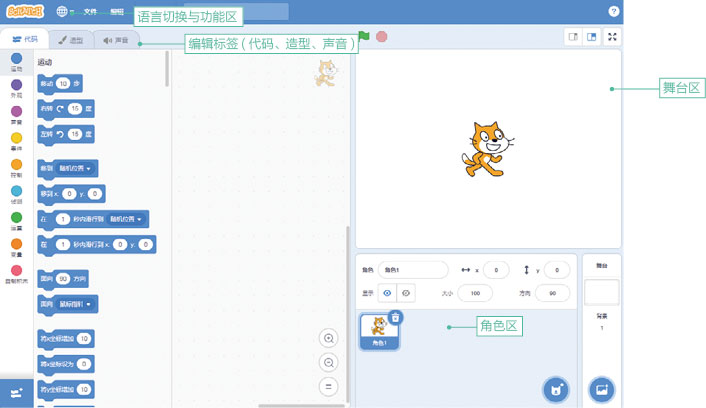The image size is (706, 408).
Task: Hide the sprite with crossed-eye icon
Action: [x=406, y=293]
